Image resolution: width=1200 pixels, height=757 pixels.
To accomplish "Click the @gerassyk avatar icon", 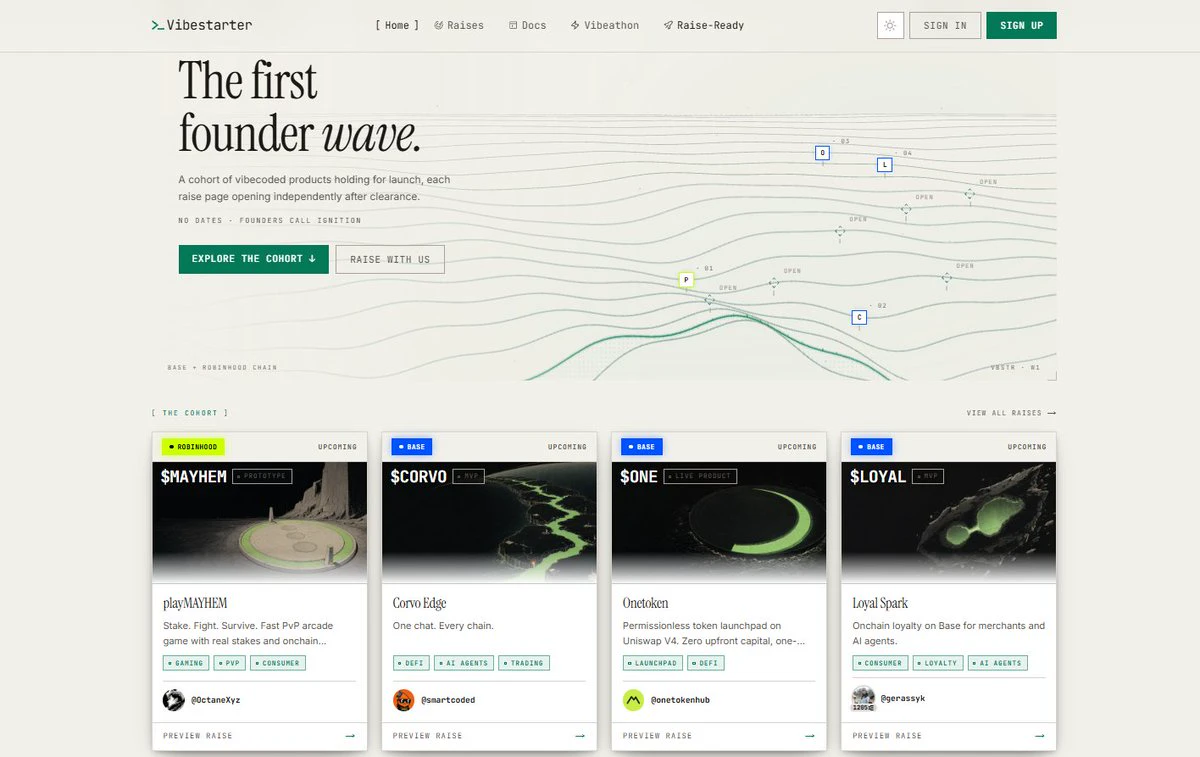I will [x=864, y=699].
